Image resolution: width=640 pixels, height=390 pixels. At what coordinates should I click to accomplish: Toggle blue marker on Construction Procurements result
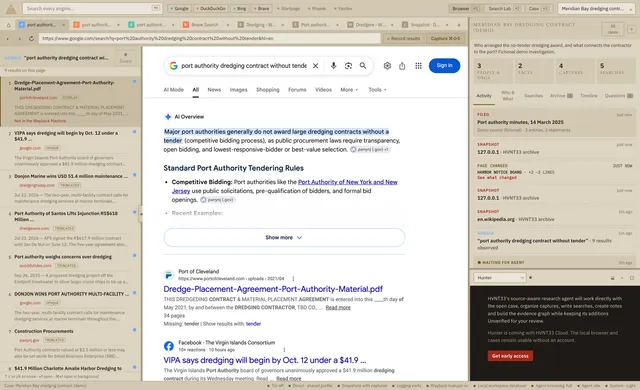(x=134, y=330)
